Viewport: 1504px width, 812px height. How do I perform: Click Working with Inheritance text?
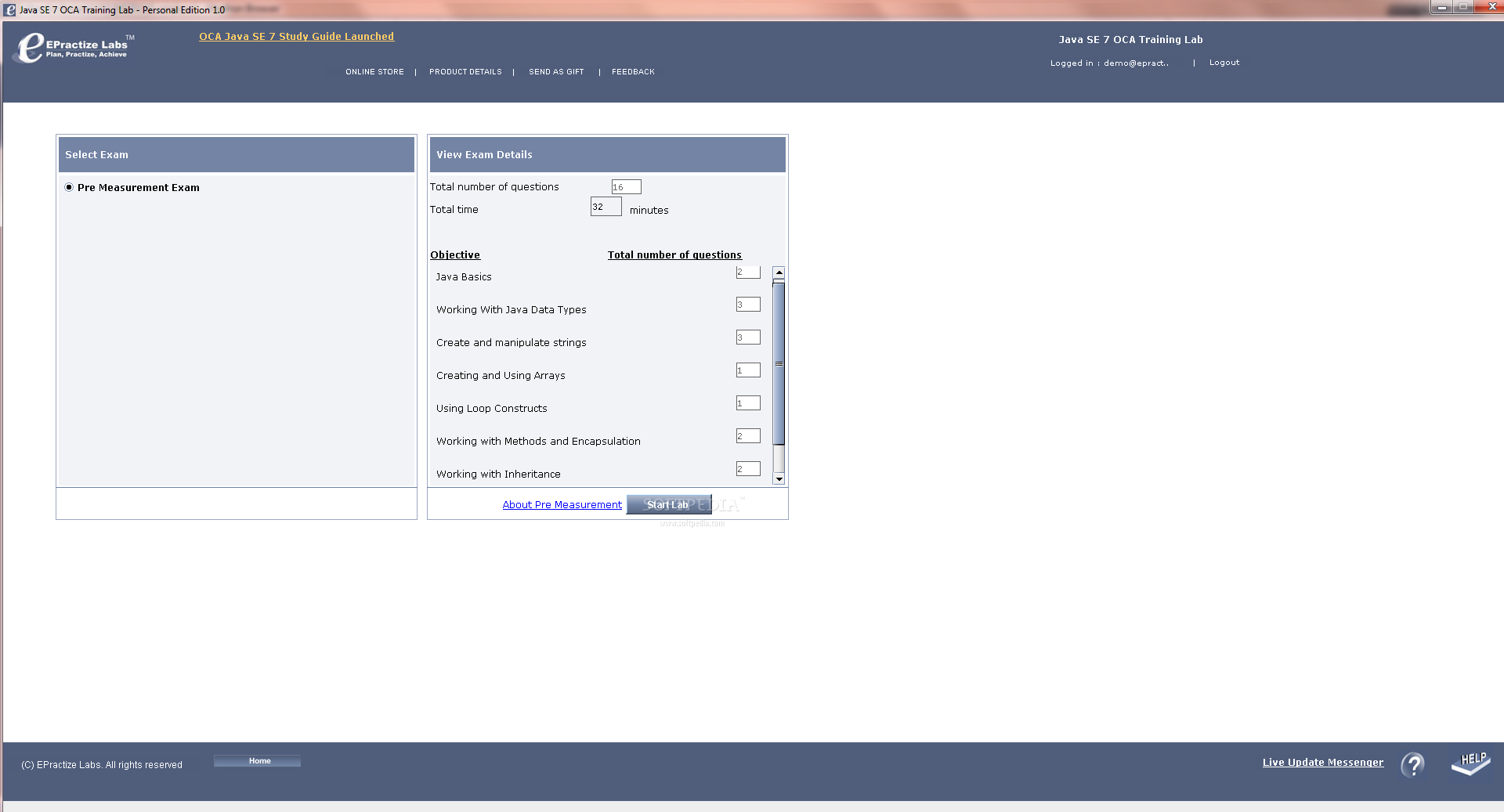click(498, 475)
